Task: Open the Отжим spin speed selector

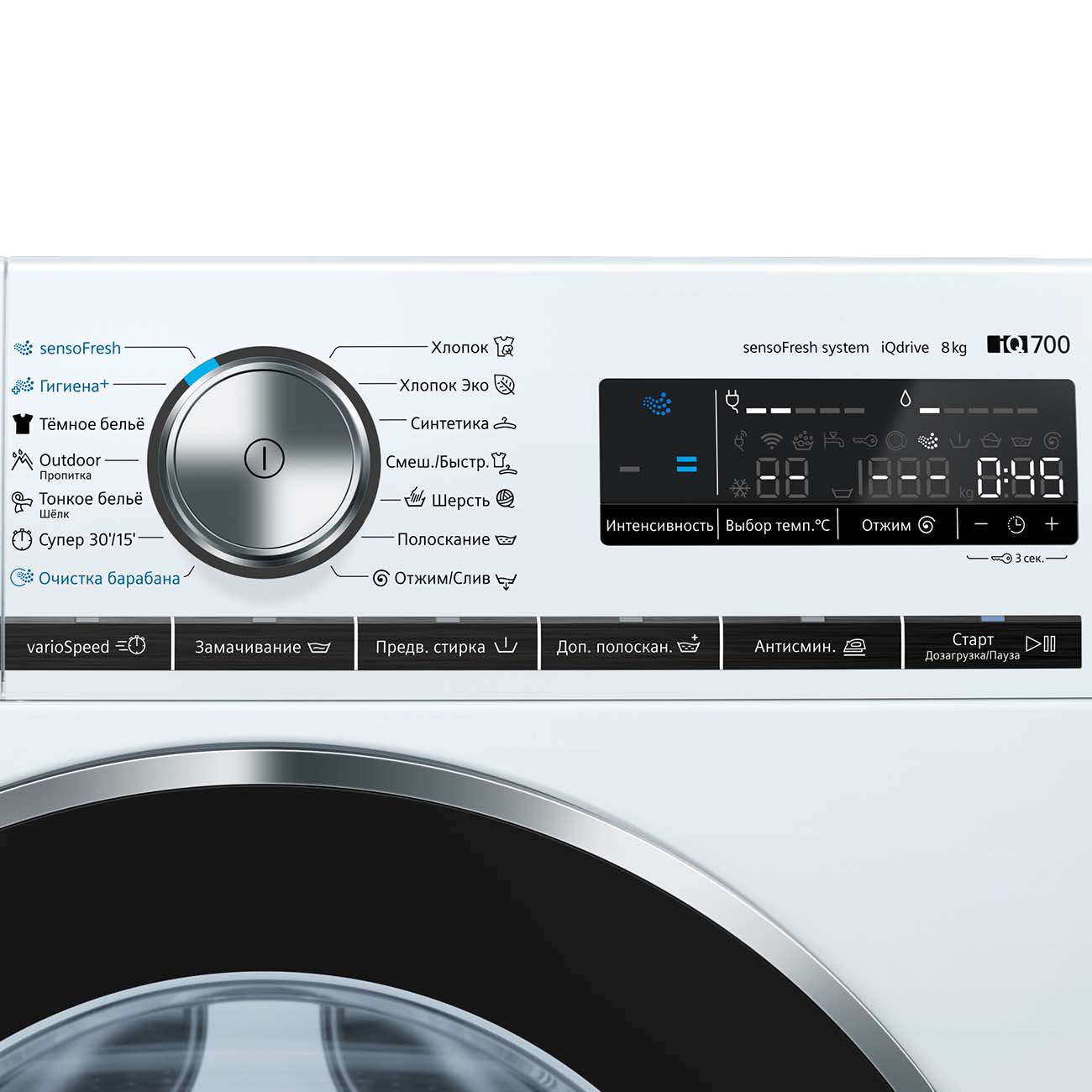Action: pos(897,525)
